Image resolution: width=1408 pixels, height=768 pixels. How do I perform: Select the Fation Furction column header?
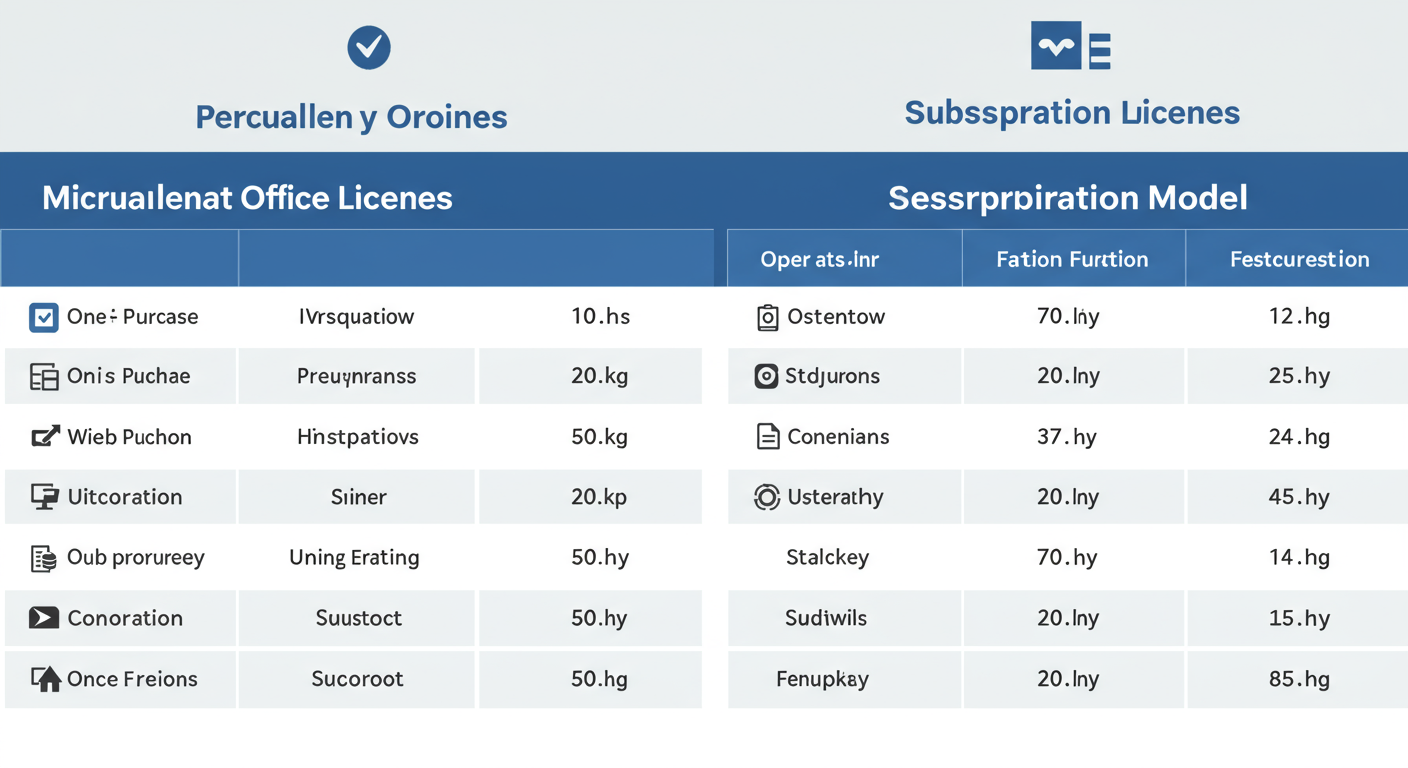coord(1072,260)
